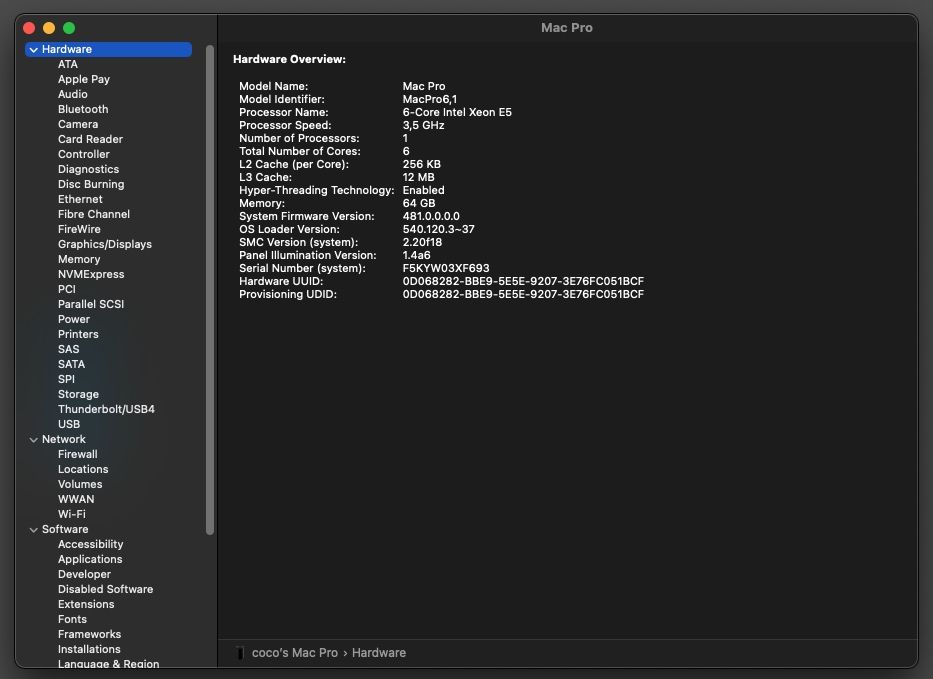Select Locations under Network

[83, 470]
